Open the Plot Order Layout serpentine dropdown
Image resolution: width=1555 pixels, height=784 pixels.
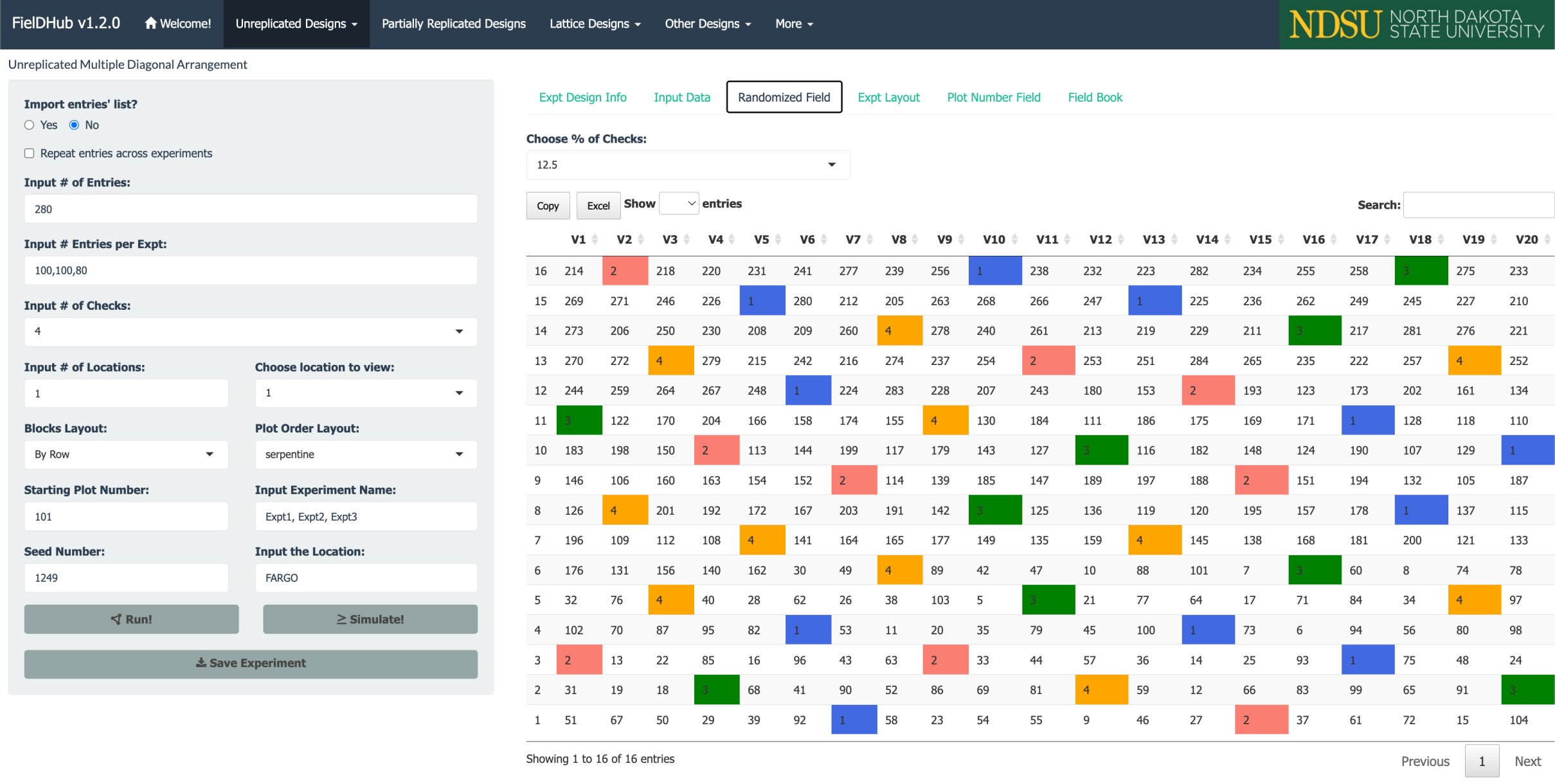coord(365,454)
